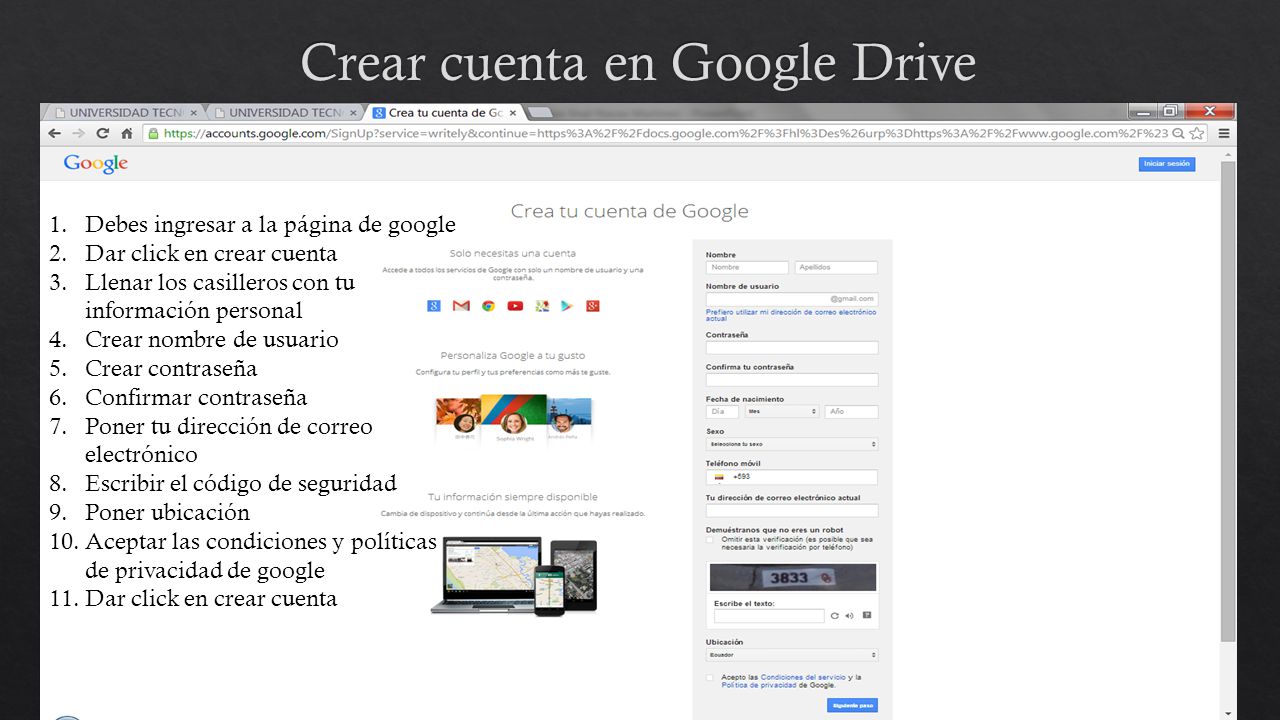Check 'Omitir esta verificación' checkbox
Image resolution: width=1280 pixels, height=720 pixels.
tap(710, 540)
